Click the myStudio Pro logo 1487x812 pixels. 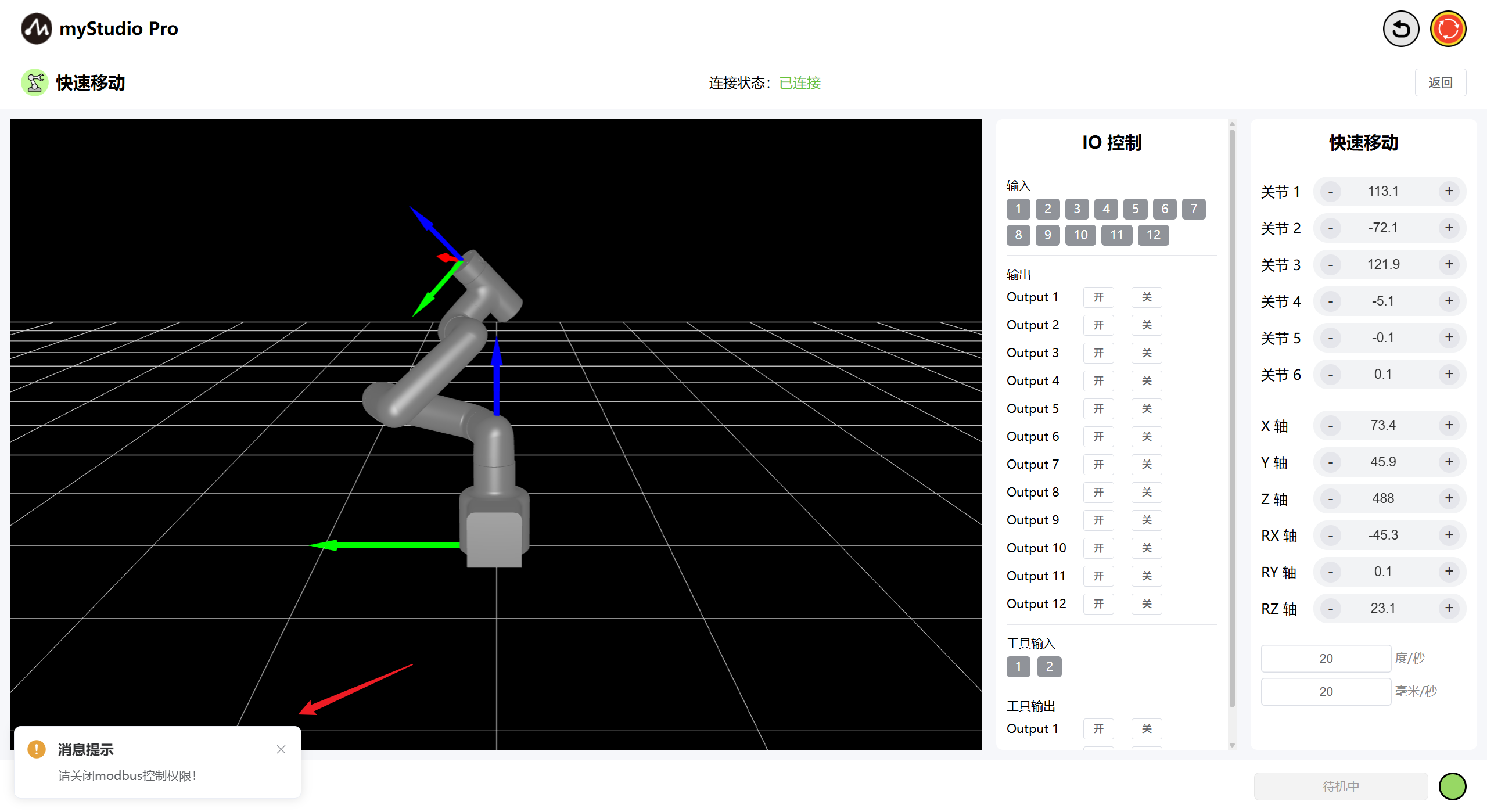pos(36,28)
